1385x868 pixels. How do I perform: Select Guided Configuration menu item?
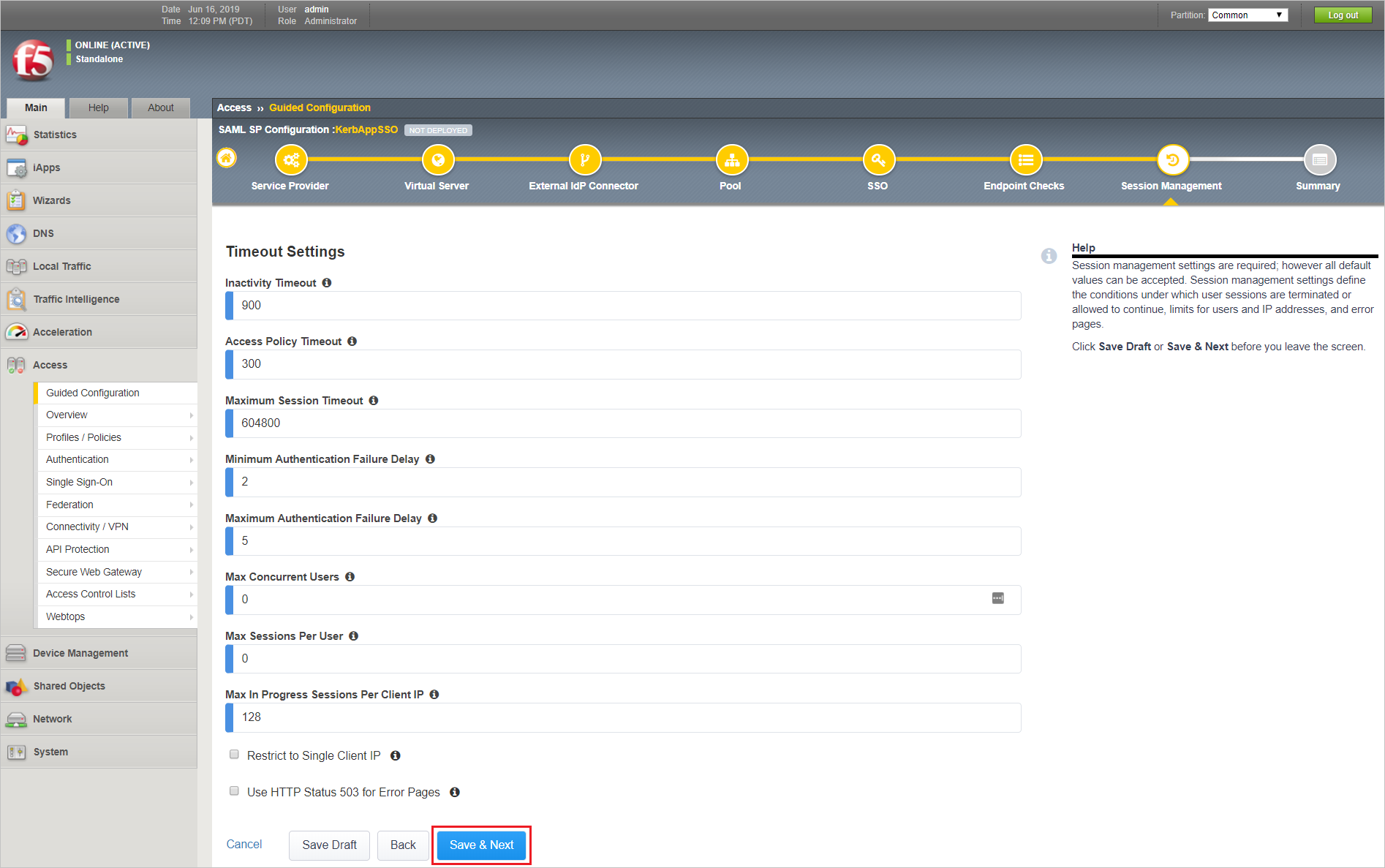pos(116,393)
